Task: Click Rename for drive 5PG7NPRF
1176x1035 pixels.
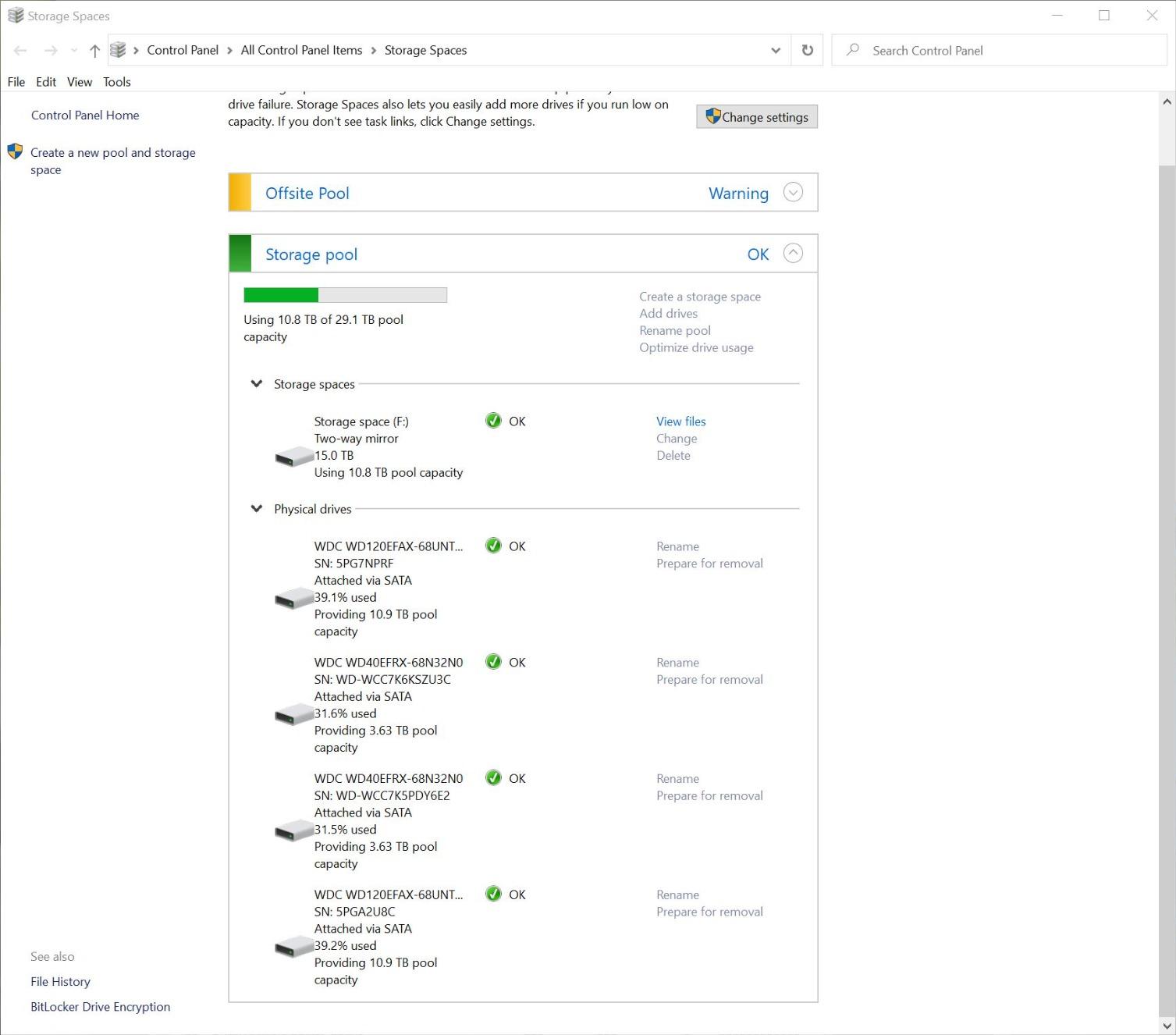Action: point(677,546)
